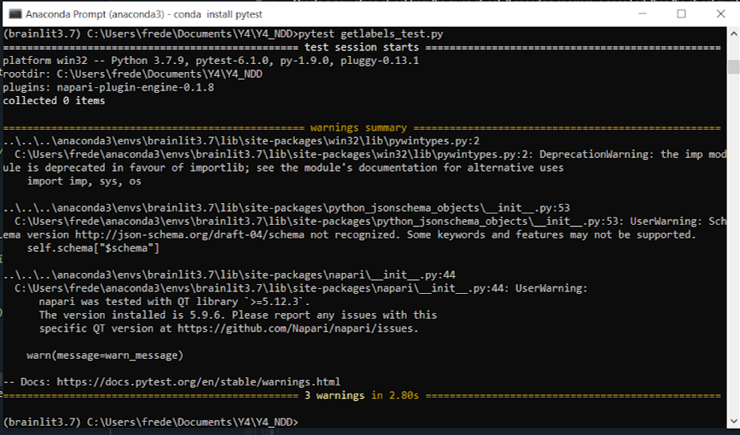Click the relative path ending 'python_jsonschema_objects\__init__.py:53'

pyautogui.click(x=286, y=208)
